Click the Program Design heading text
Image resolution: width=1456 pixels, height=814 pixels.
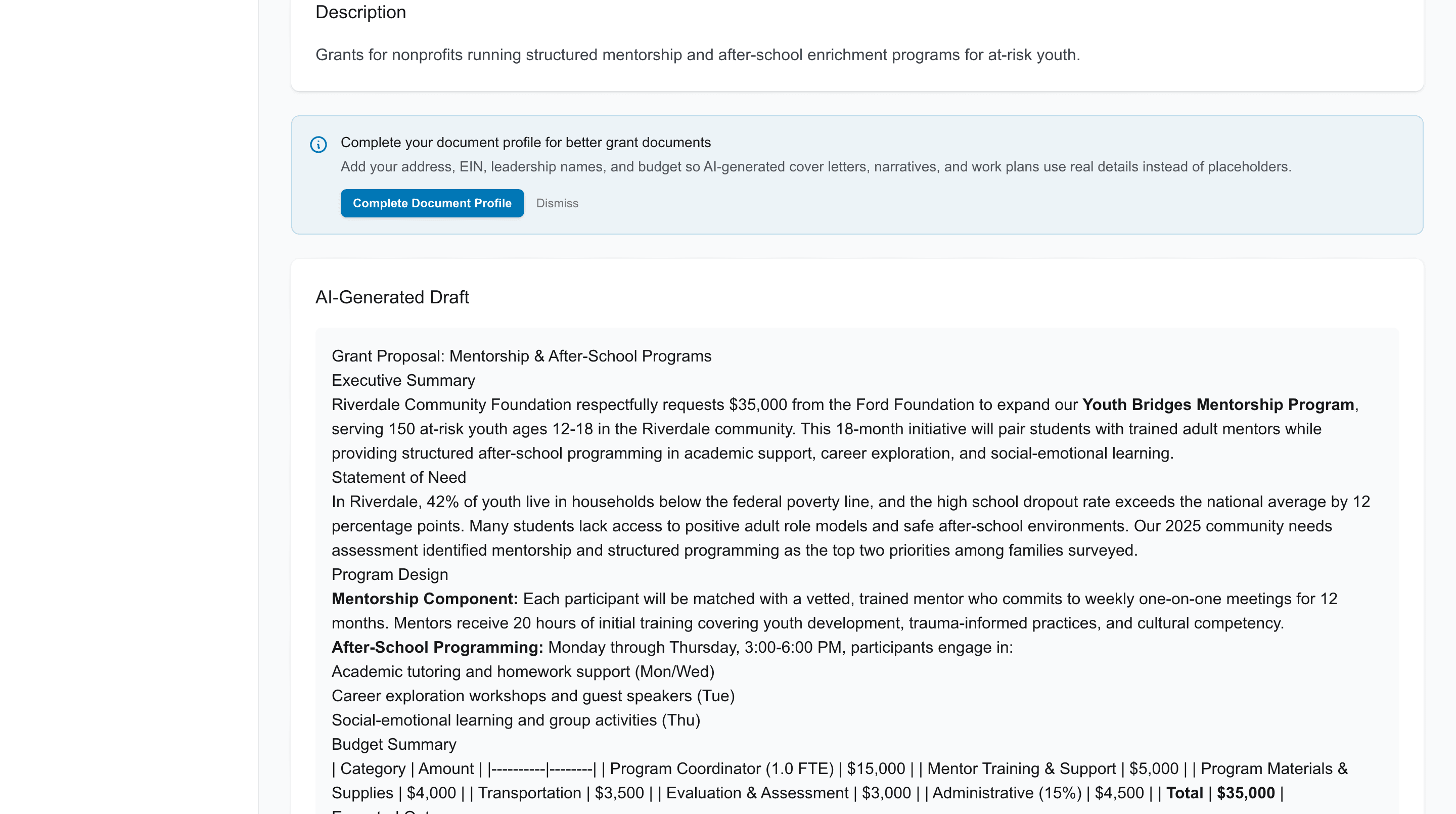point(389,574)
